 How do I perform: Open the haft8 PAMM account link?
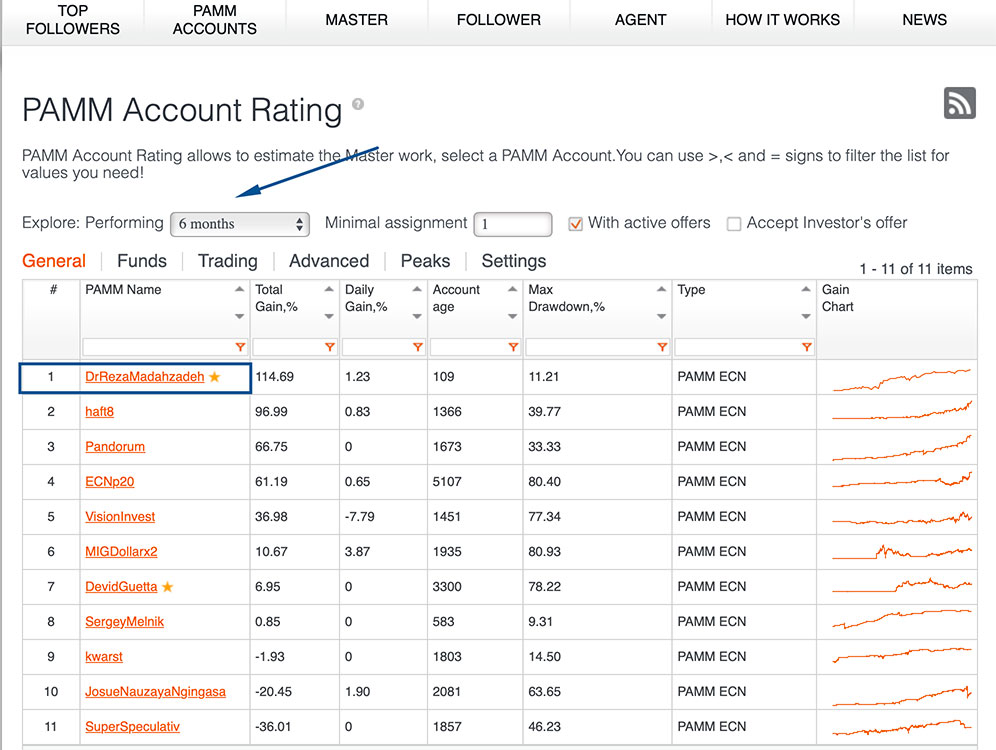tap(100, 412)
